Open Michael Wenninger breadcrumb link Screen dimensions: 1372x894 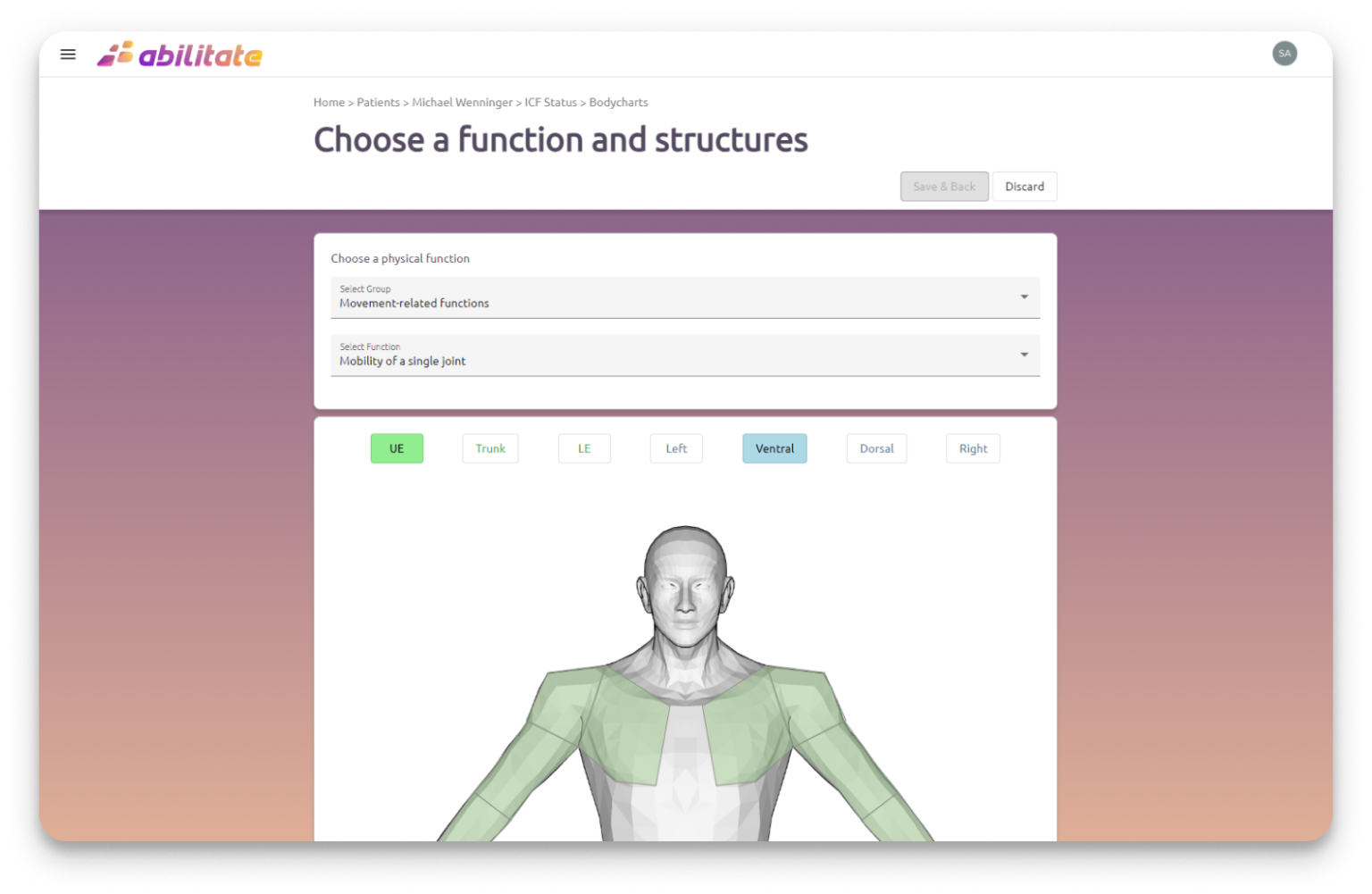(462, 103)
